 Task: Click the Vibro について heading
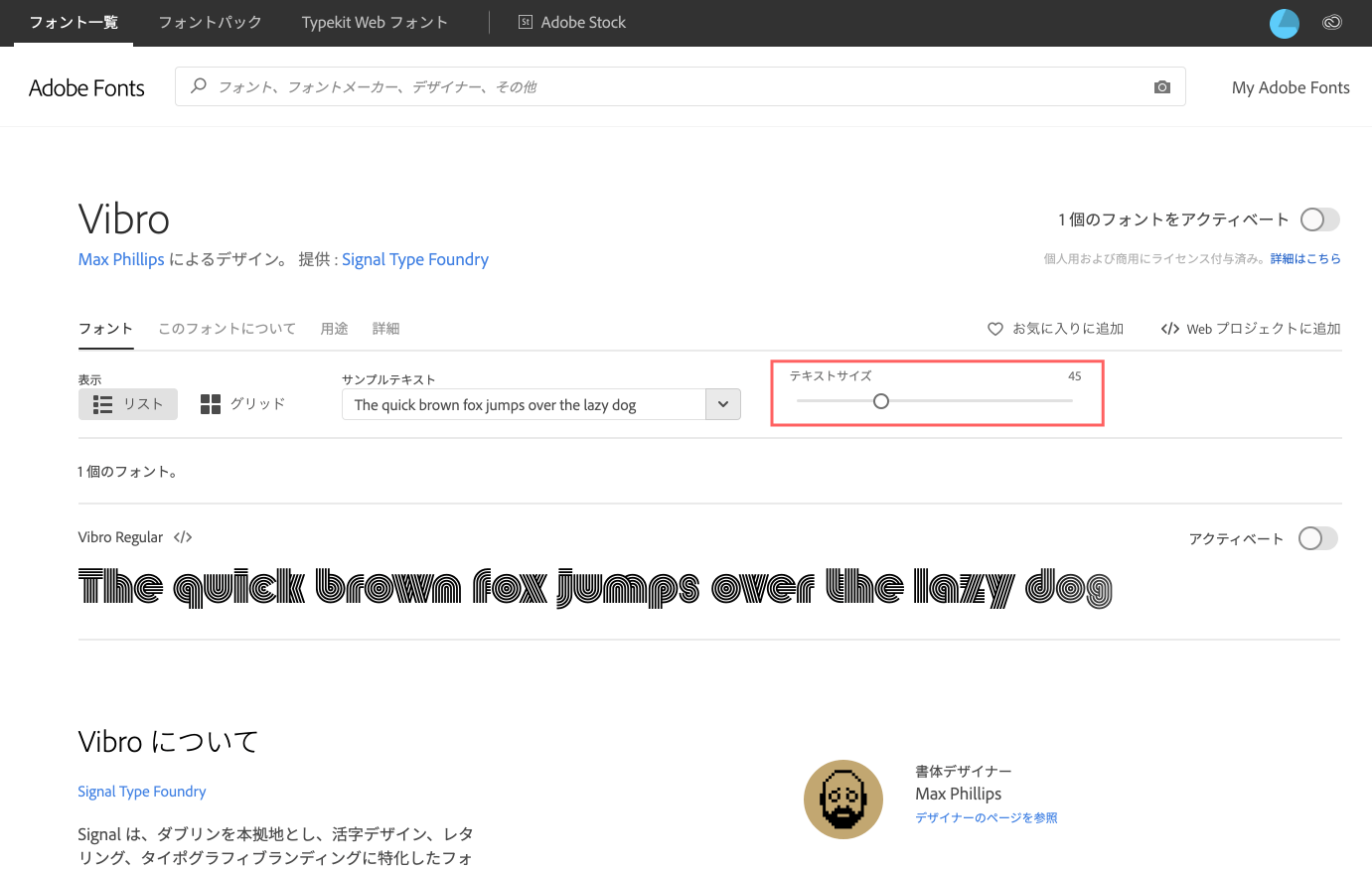click(168, 742)
